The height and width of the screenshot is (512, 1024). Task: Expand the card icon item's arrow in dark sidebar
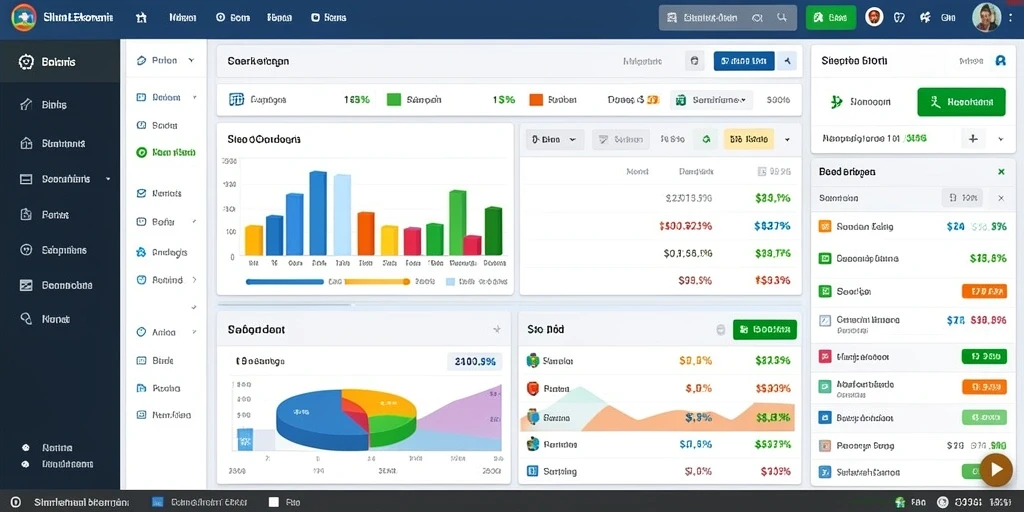point(108,179)
